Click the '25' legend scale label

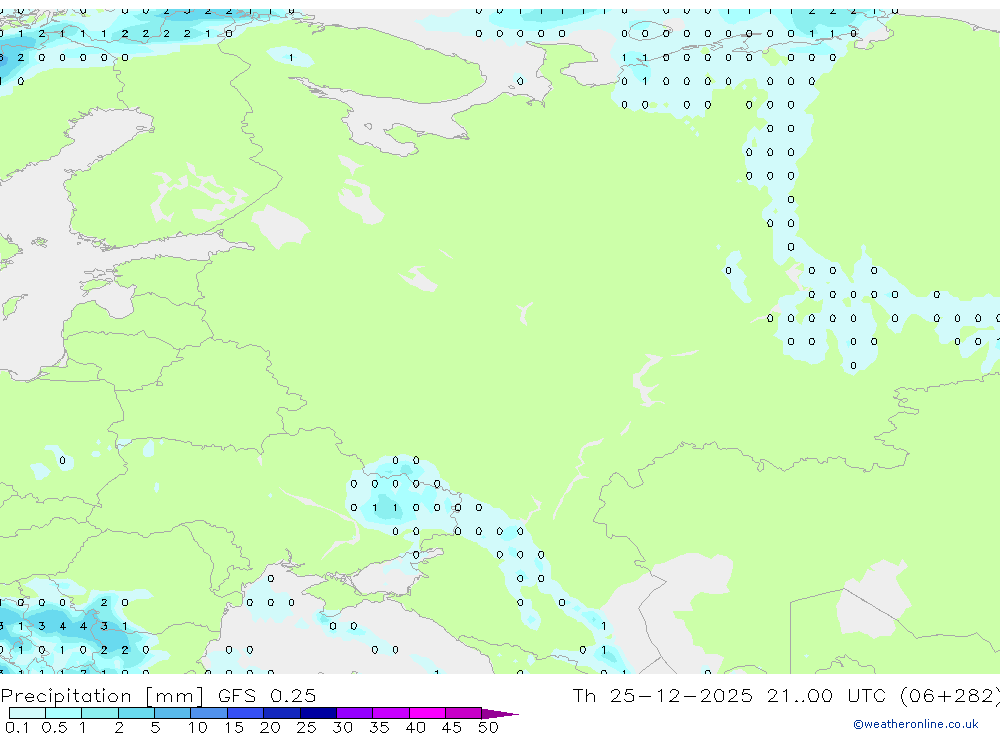click(x=306, y=727)
